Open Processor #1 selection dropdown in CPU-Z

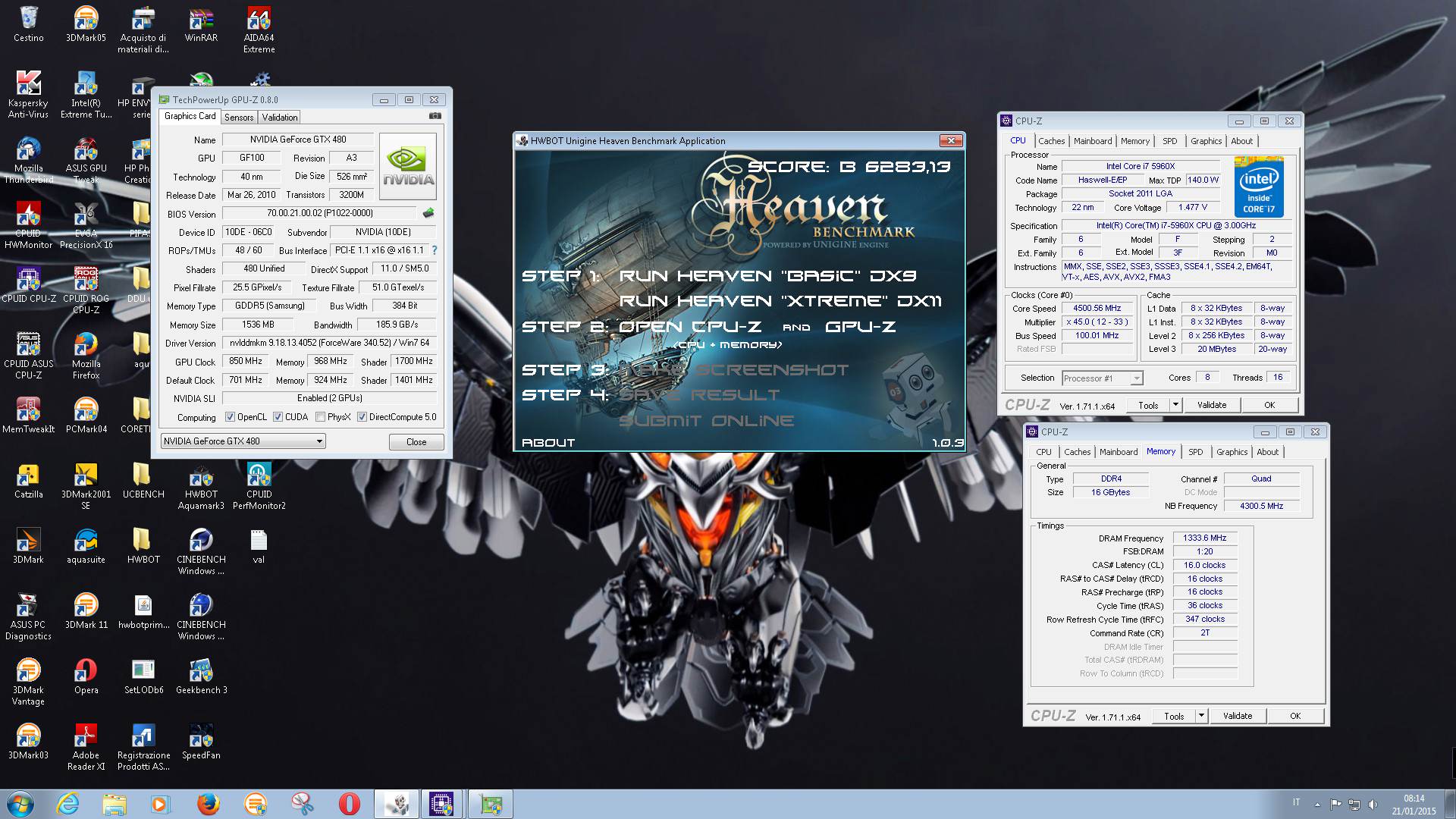coord(1102,378)
